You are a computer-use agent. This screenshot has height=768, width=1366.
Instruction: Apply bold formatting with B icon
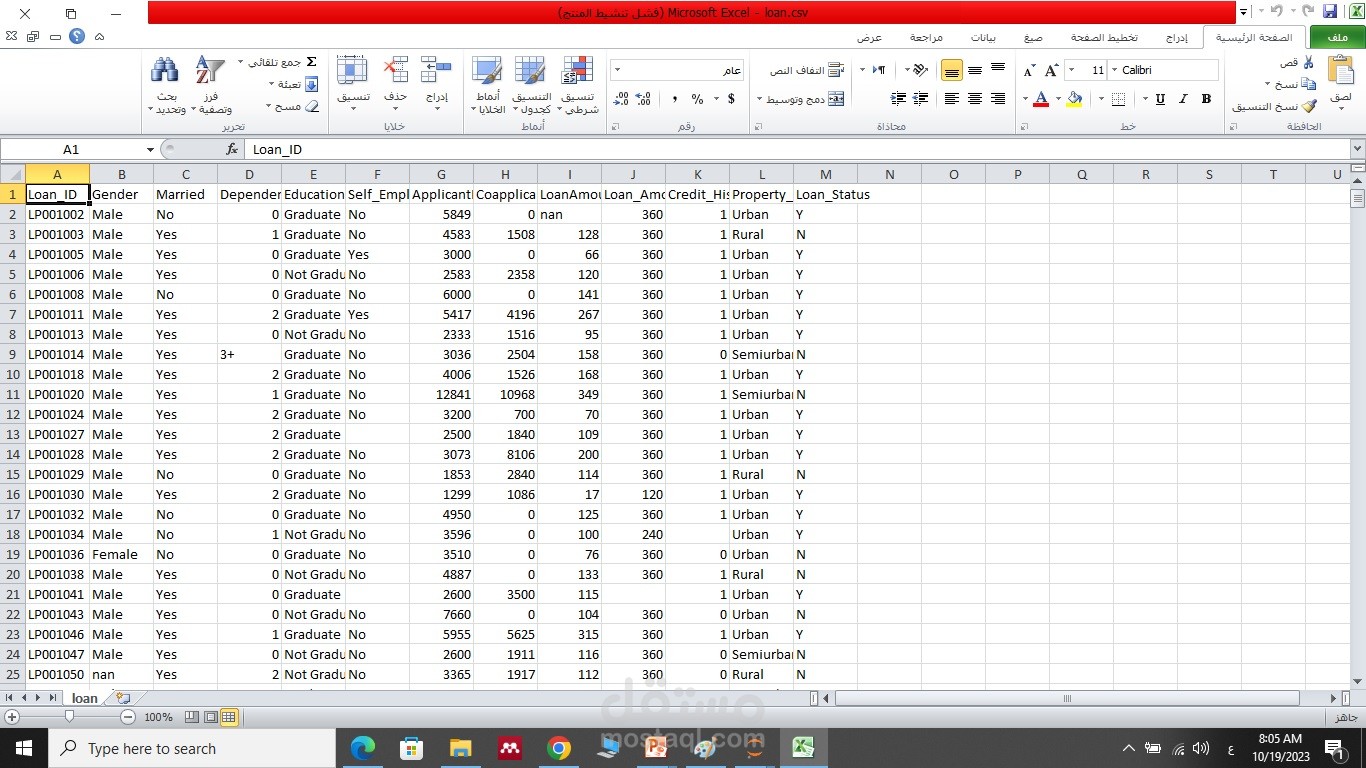click(x=1206, y=99)
